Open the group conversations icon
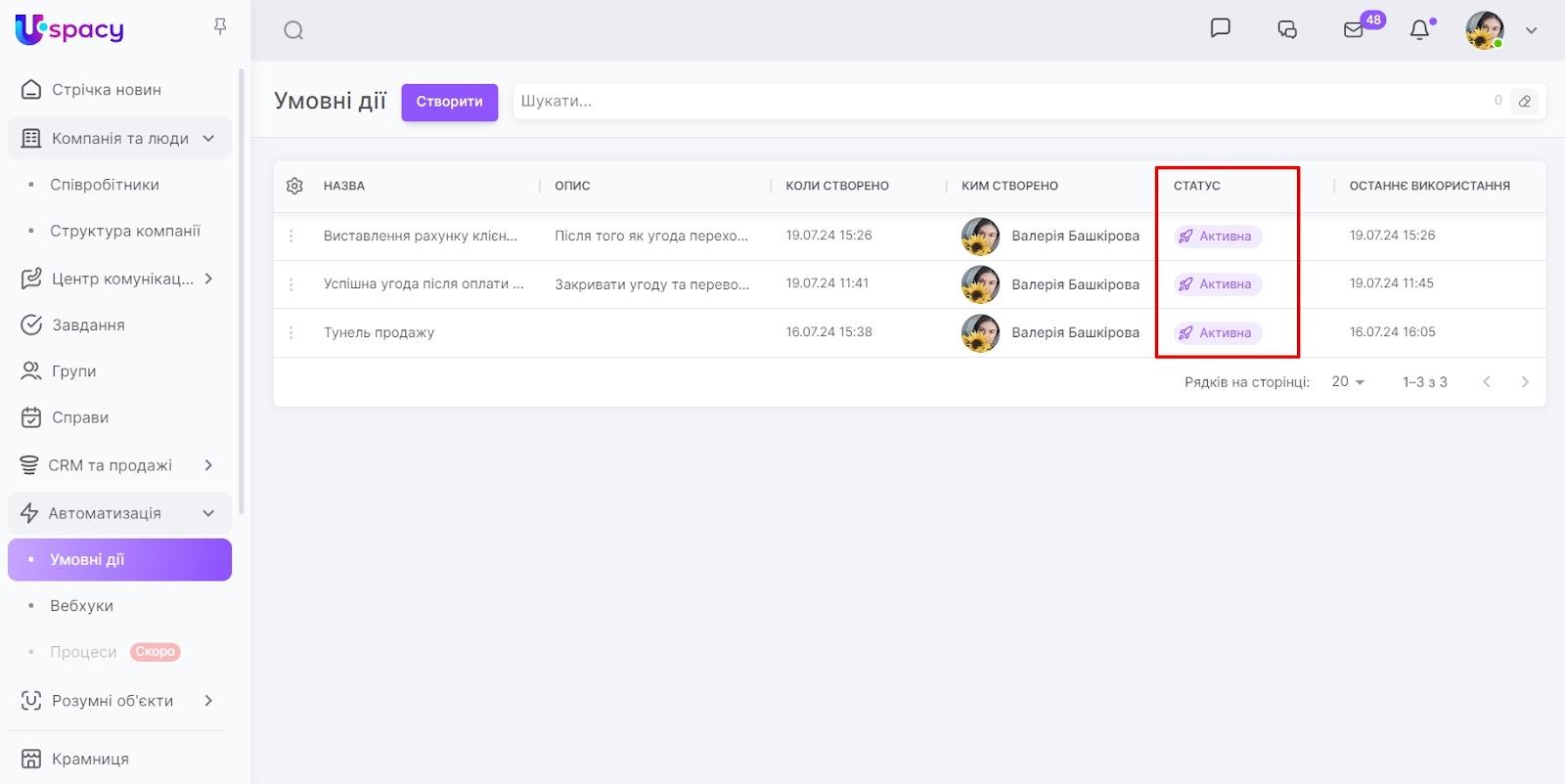 pyautogui.click(x=1287, y=29)
